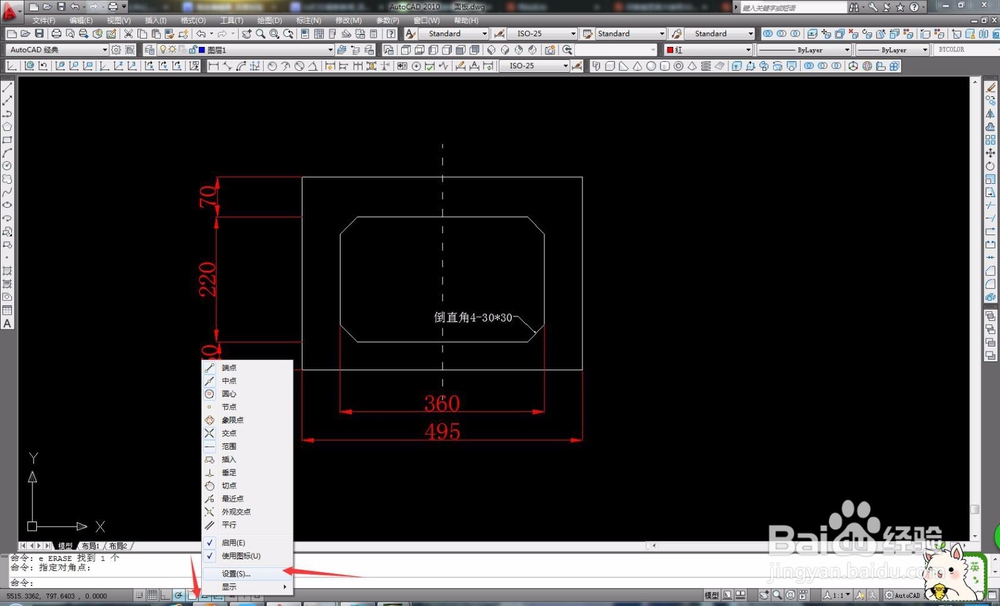Select the Line tool in the Draw toolbar
1000x606 pixels.
point(8,87)
